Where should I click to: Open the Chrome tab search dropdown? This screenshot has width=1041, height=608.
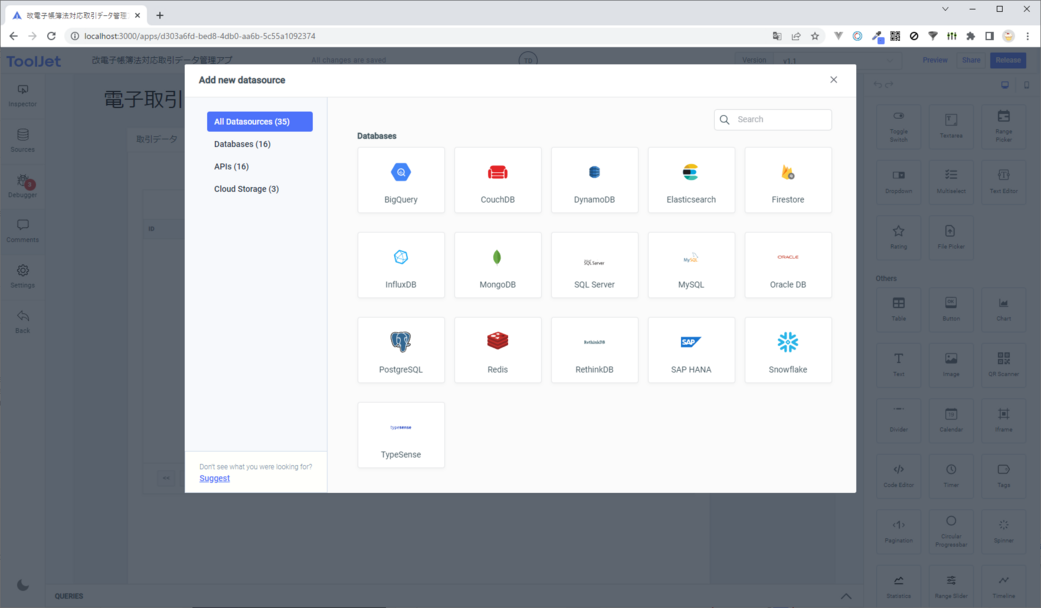tap(945, 9)
